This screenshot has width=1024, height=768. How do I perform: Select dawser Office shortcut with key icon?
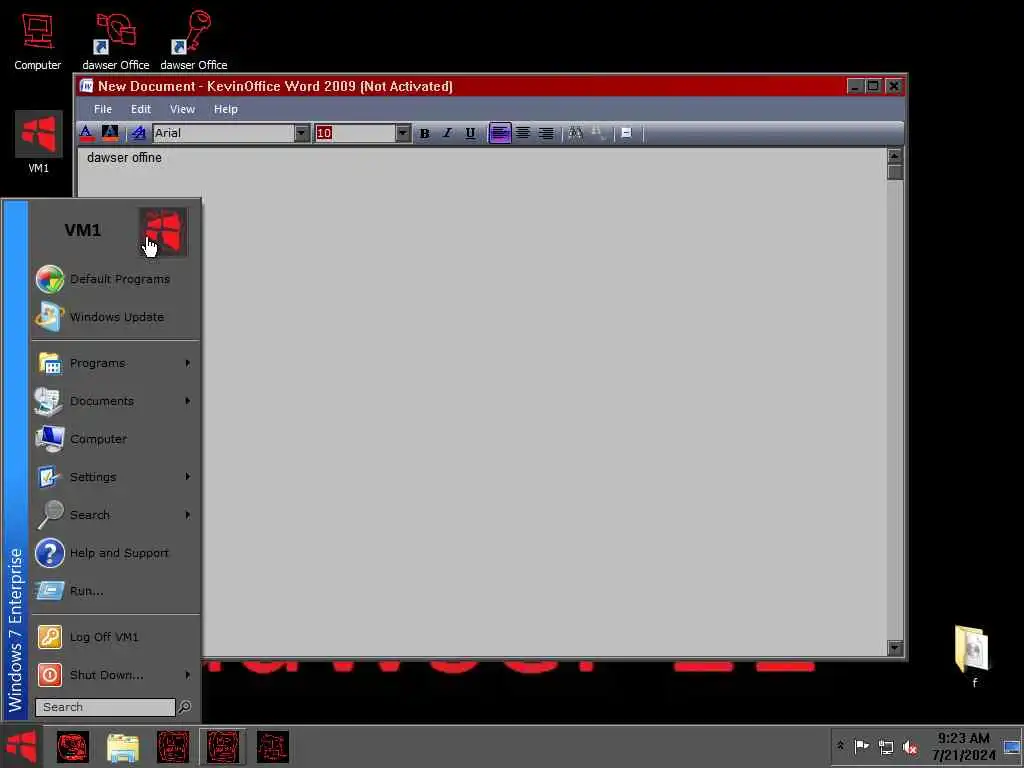pos(194,41)
